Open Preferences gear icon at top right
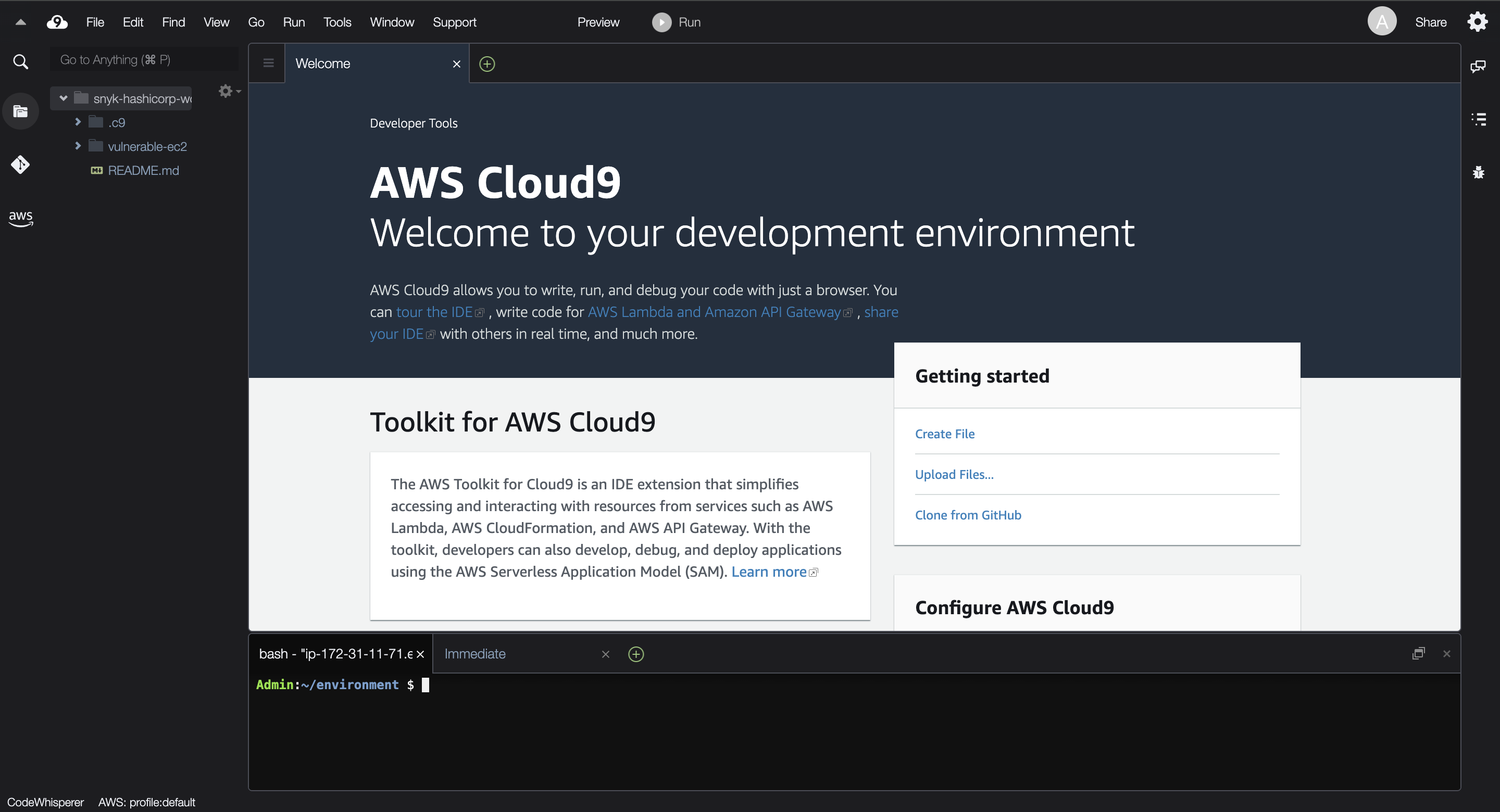1500x812 pixels. [1477, 22]
